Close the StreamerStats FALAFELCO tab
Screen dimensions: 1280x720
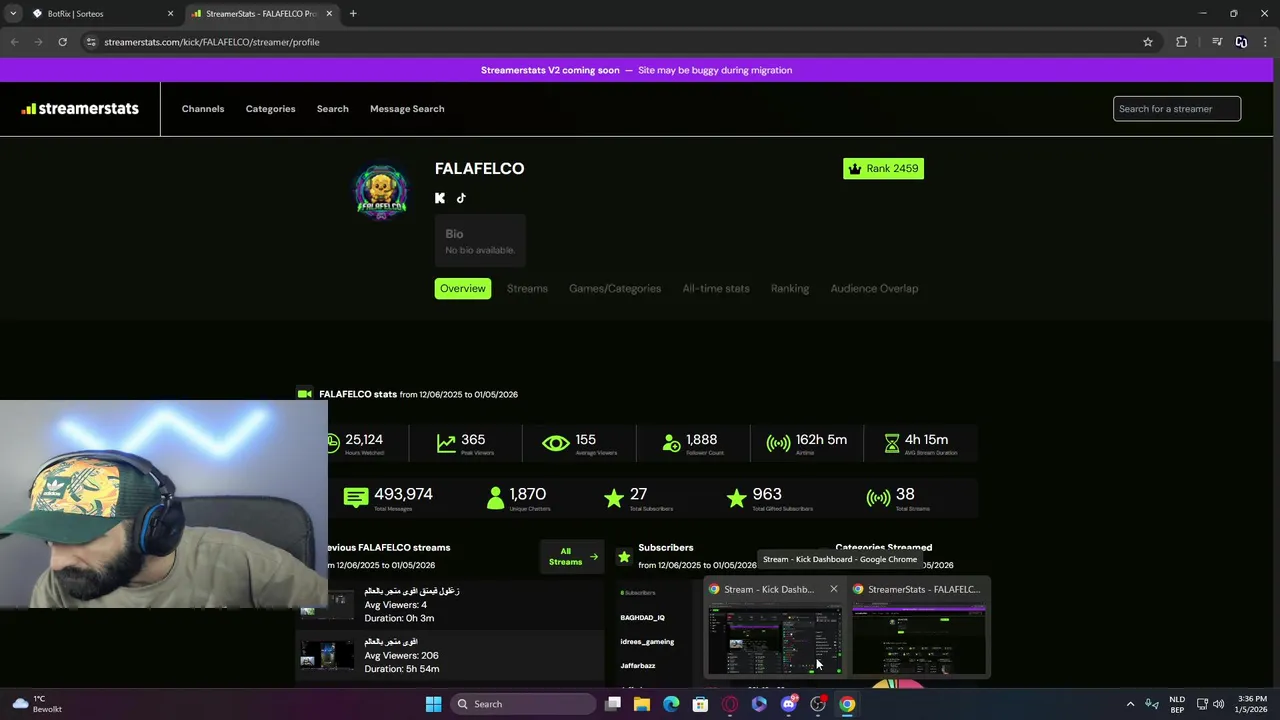click(329, 14)
